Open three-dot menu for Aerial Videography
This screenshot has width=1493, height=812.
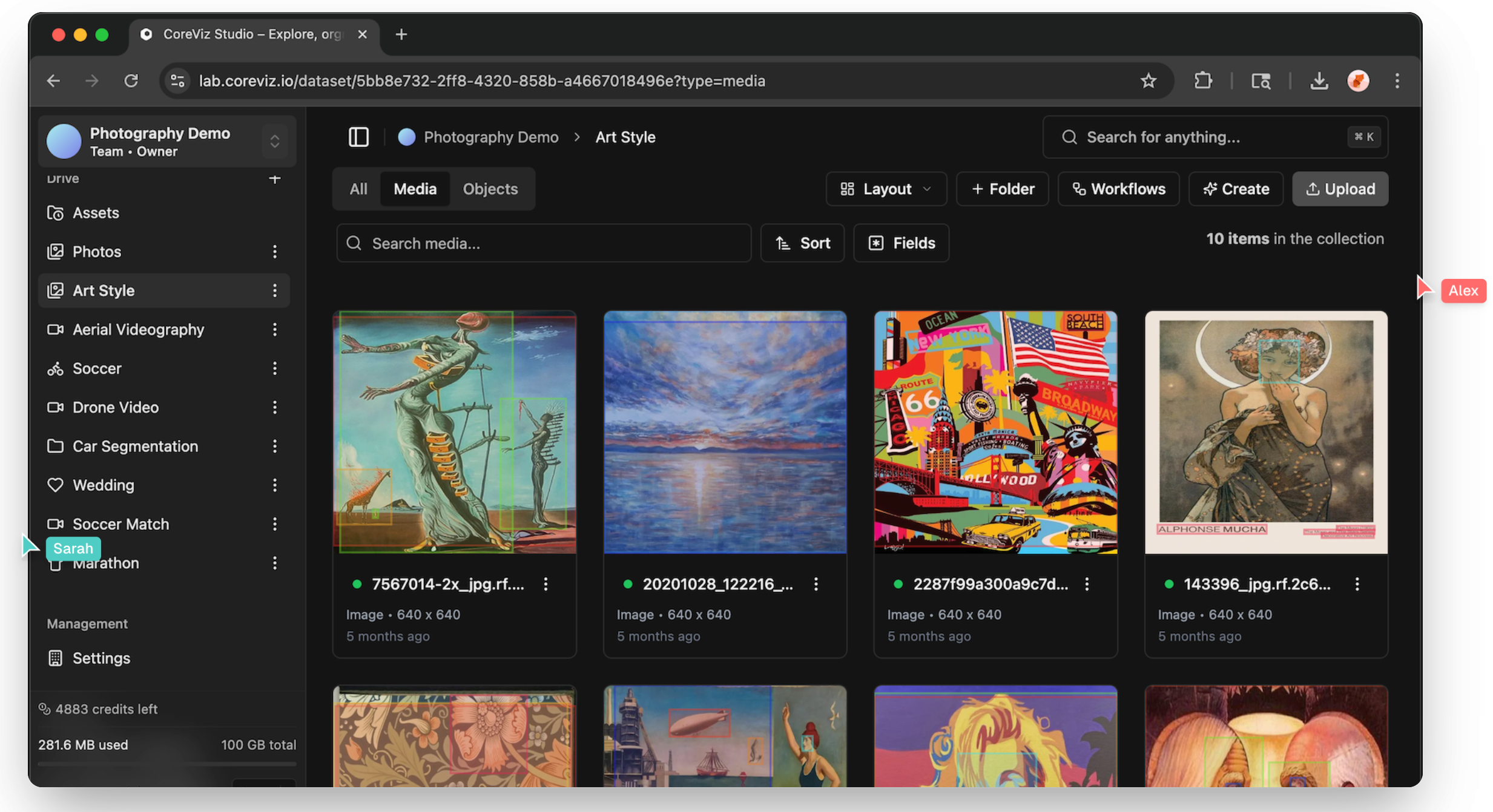click(275, 330)
